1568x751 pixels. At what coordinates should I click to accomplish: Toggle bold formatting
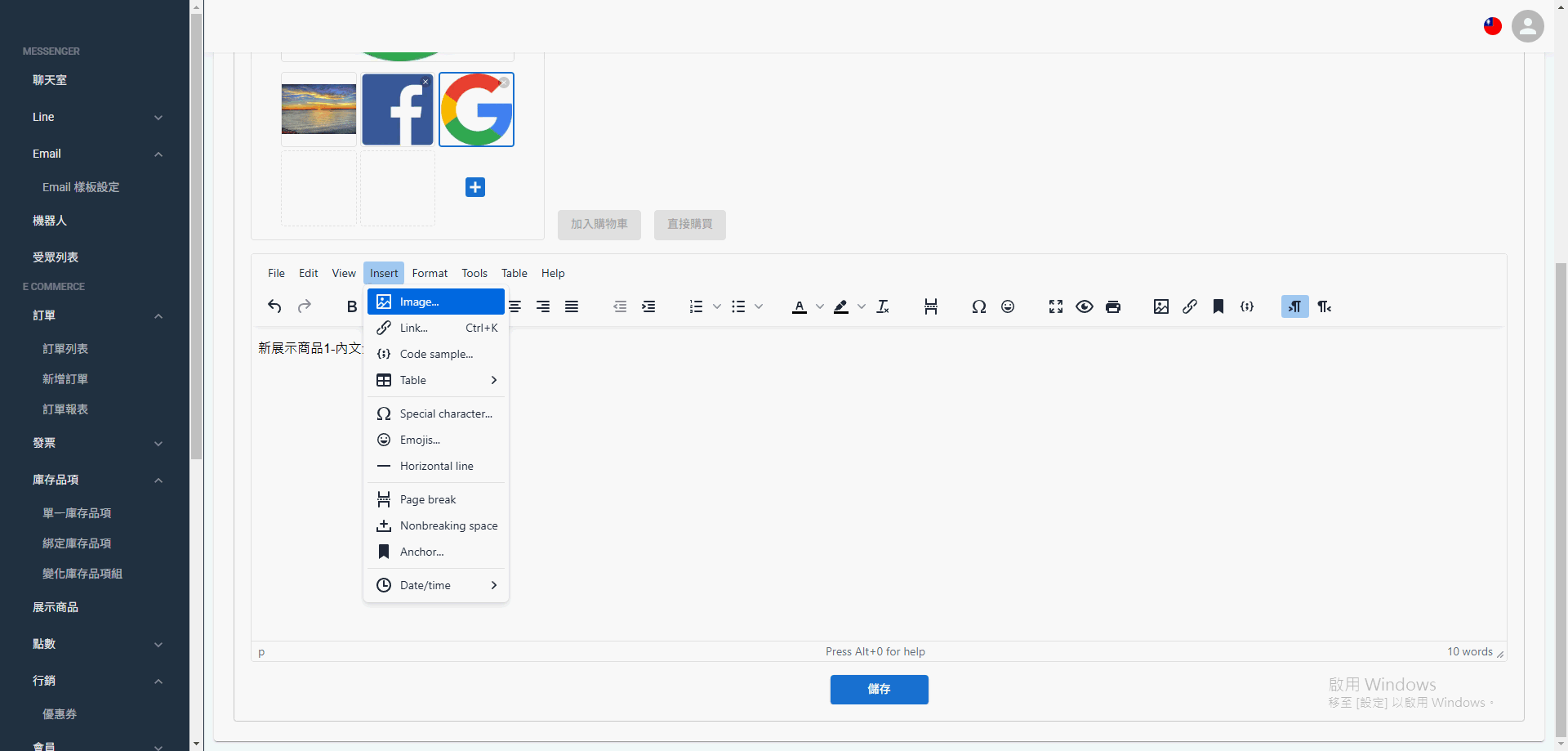coord(352,306)
